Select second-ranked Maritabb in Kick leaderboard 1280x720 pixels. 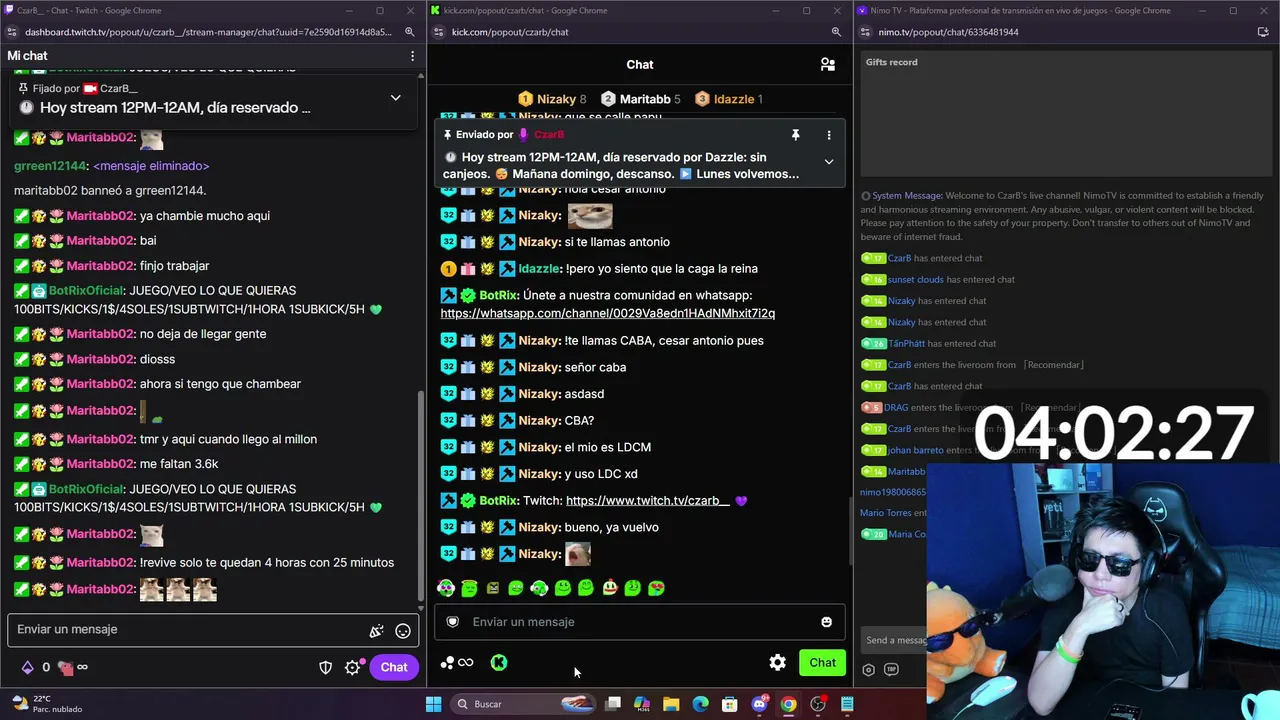tap(640, 99)
